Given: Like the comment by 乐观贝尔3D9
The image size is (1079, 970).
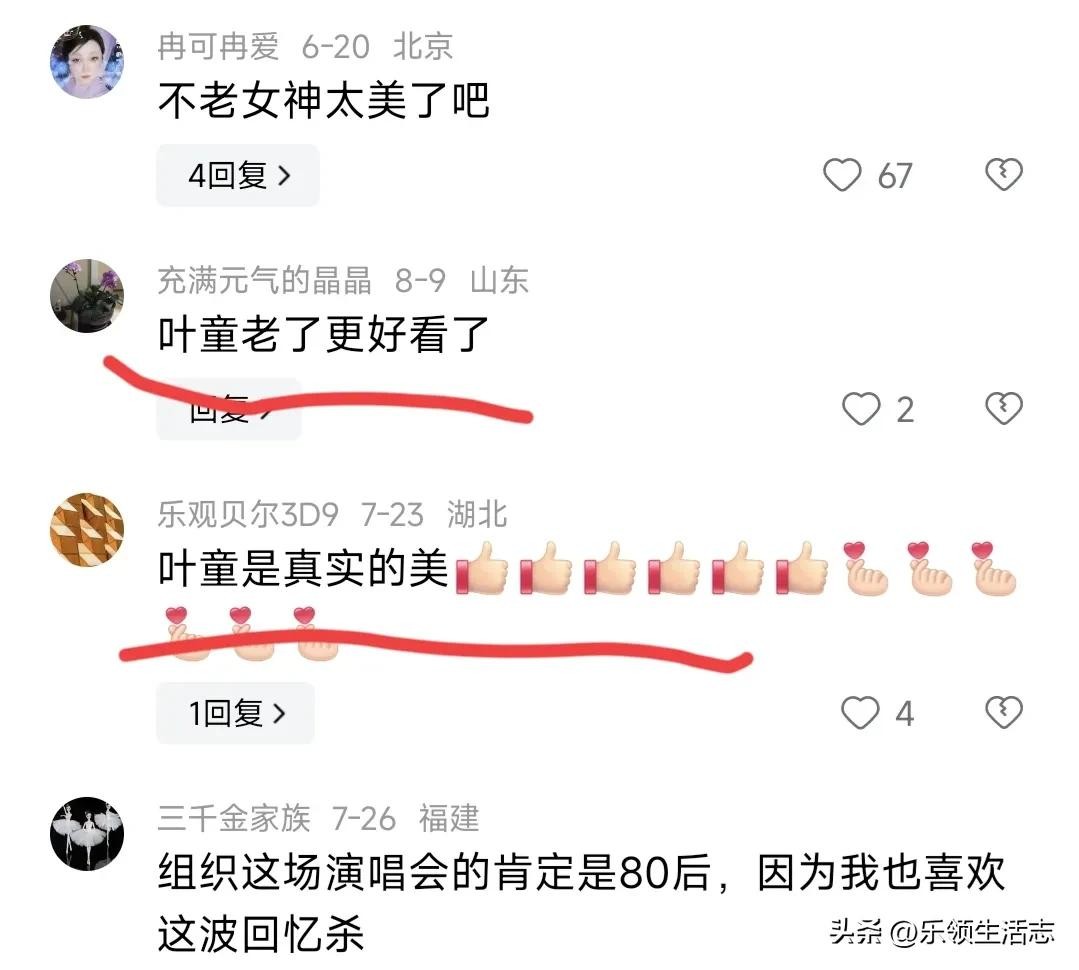Looking at the screenshot, I should [x=860, y=713].
